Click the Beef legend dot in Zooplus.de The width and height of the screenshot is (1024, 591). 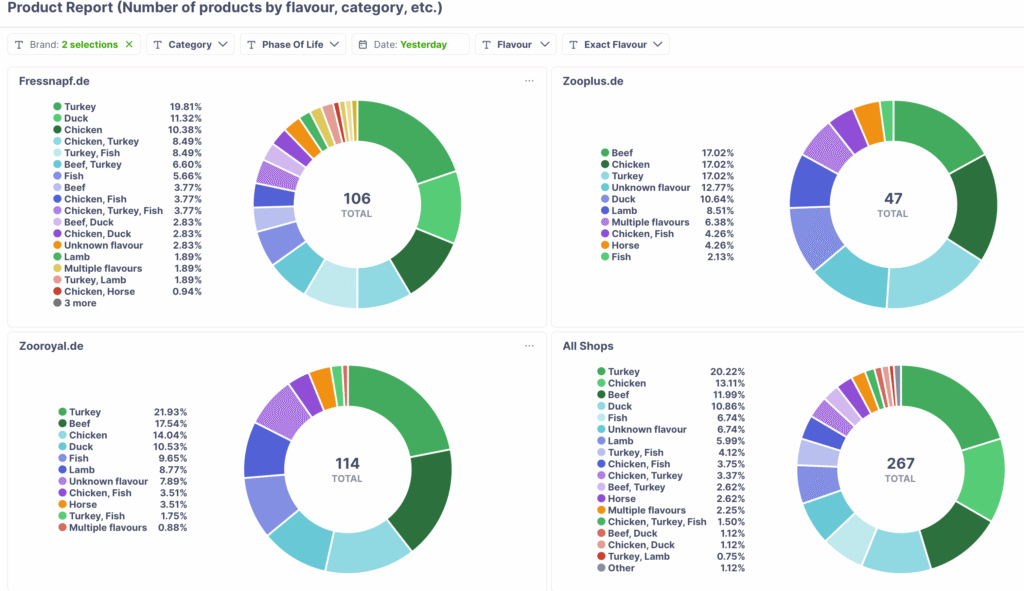(x=605, y=153)
